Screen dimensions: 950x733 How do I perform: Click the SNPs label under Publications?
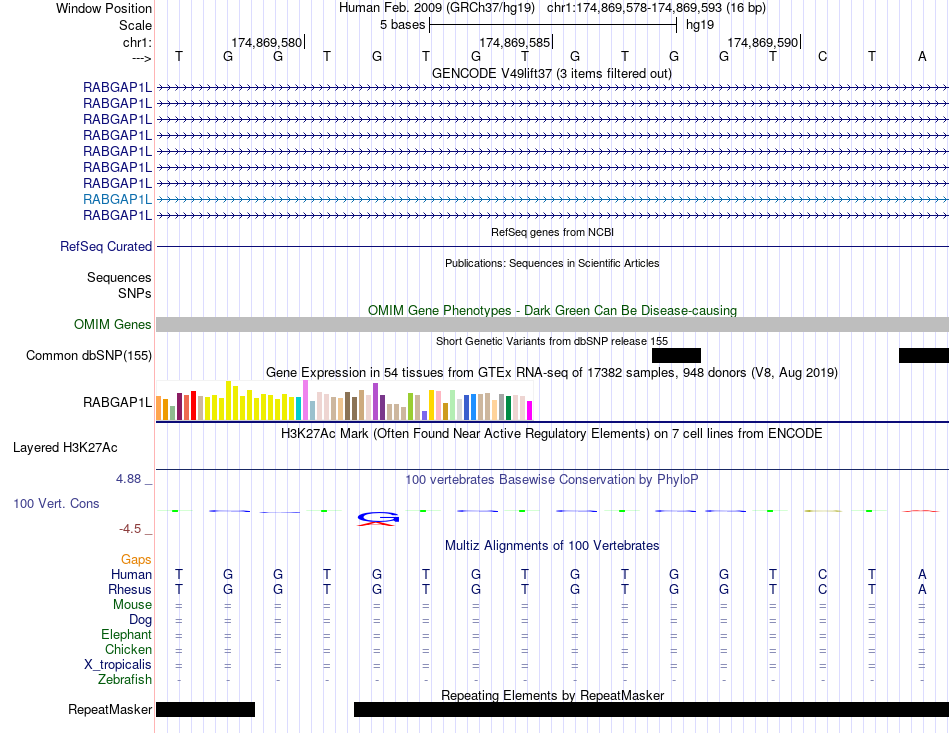(x=135, y=293)
